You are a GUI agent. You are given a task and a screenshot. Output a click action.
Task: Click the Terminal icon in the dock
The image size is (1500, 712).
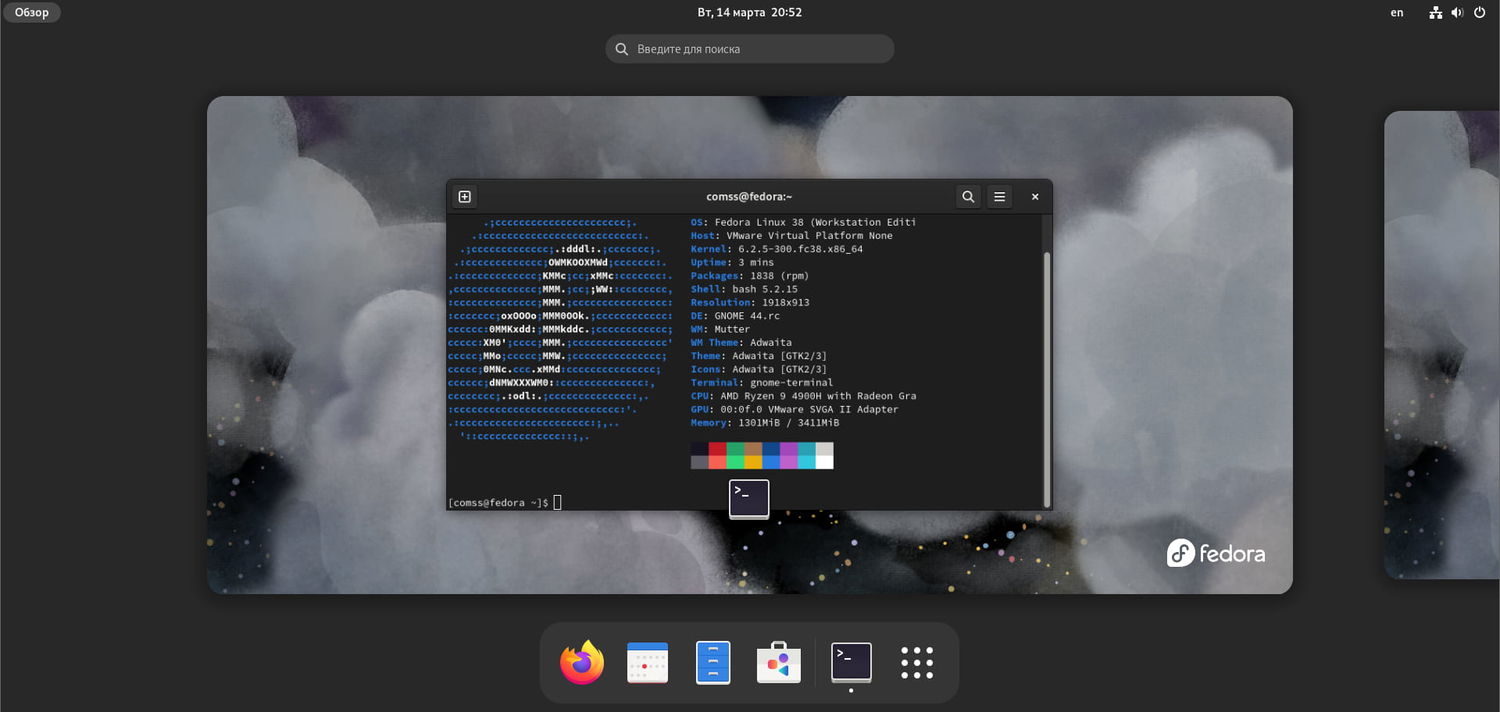[851, 662]
